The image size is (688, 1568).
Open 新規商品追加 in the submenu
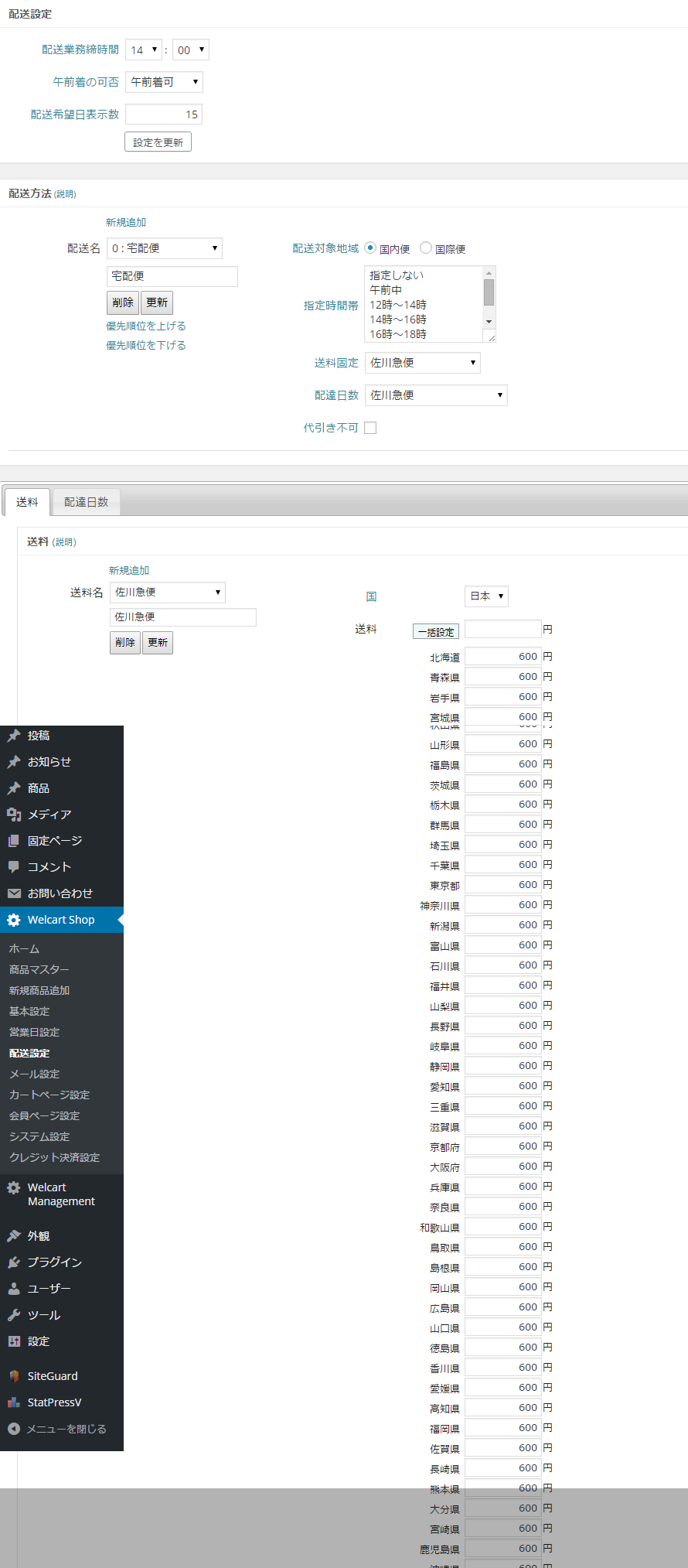coord(39,990)
